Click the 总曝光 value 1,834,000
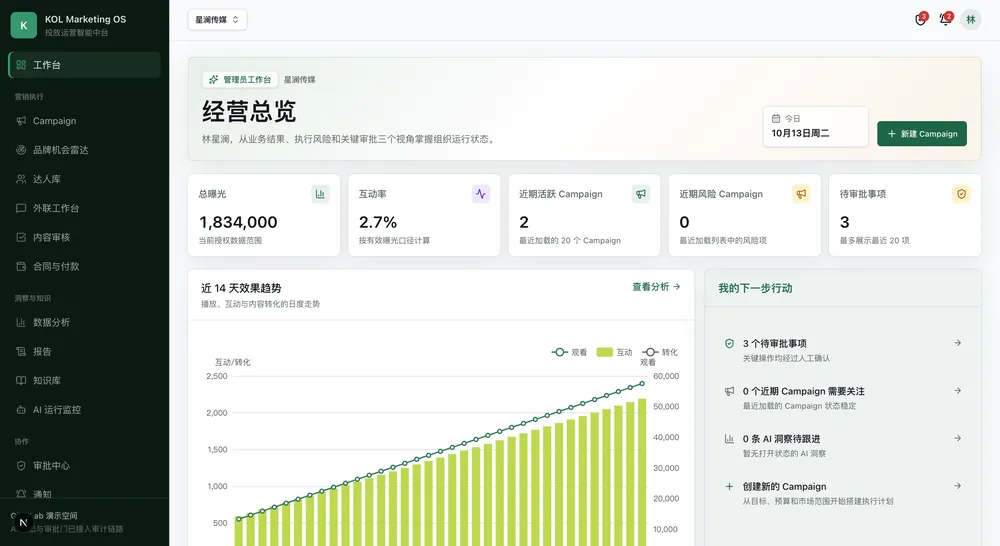Image resolution: width=1000 pixels, height=546 pixels. 239,222
